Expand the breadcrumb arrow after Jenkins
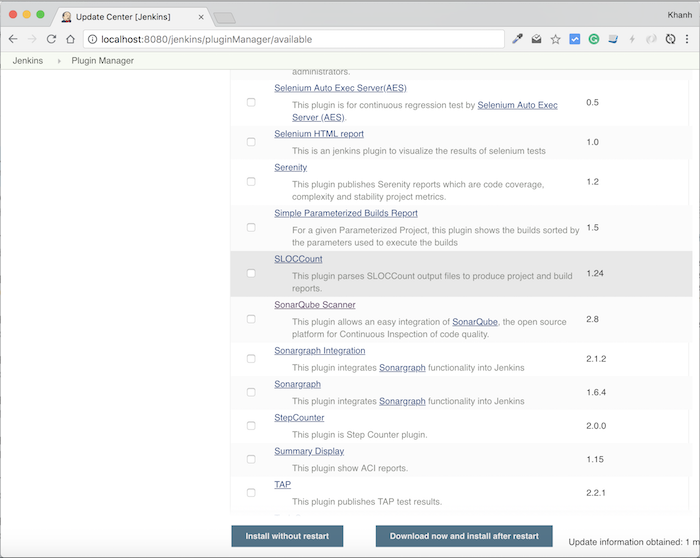The height and width of the screenshot is (558, 700). click(x=58, y=61)
